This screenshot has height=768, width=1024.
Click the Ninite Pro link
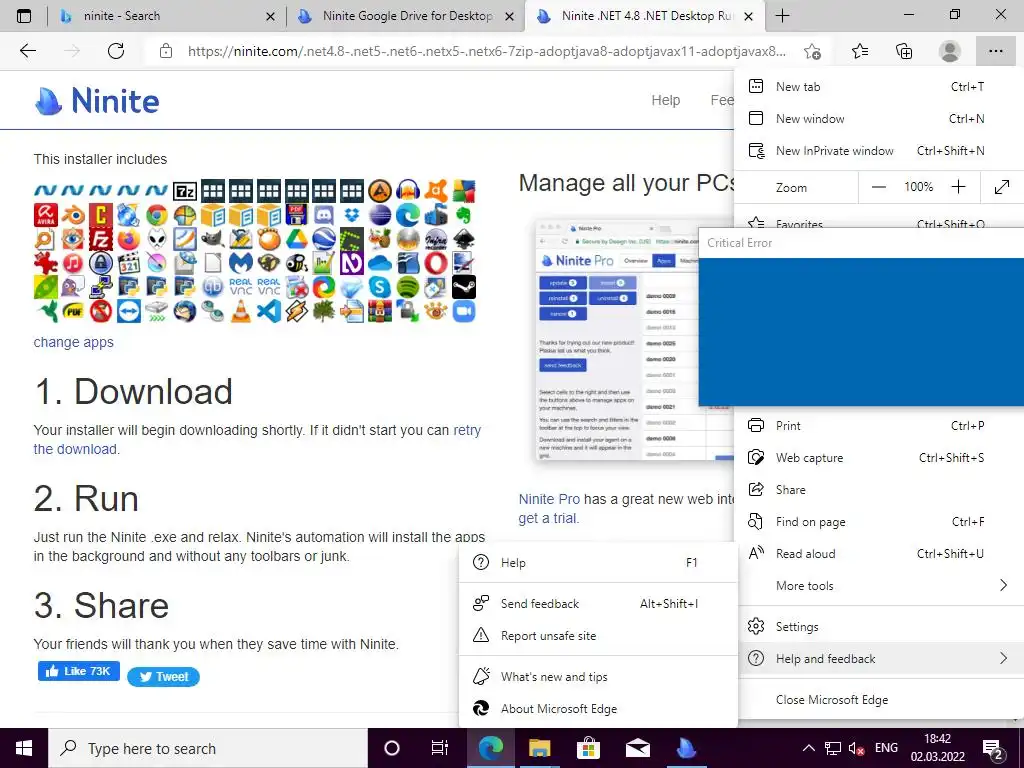(x=549, y=499)
